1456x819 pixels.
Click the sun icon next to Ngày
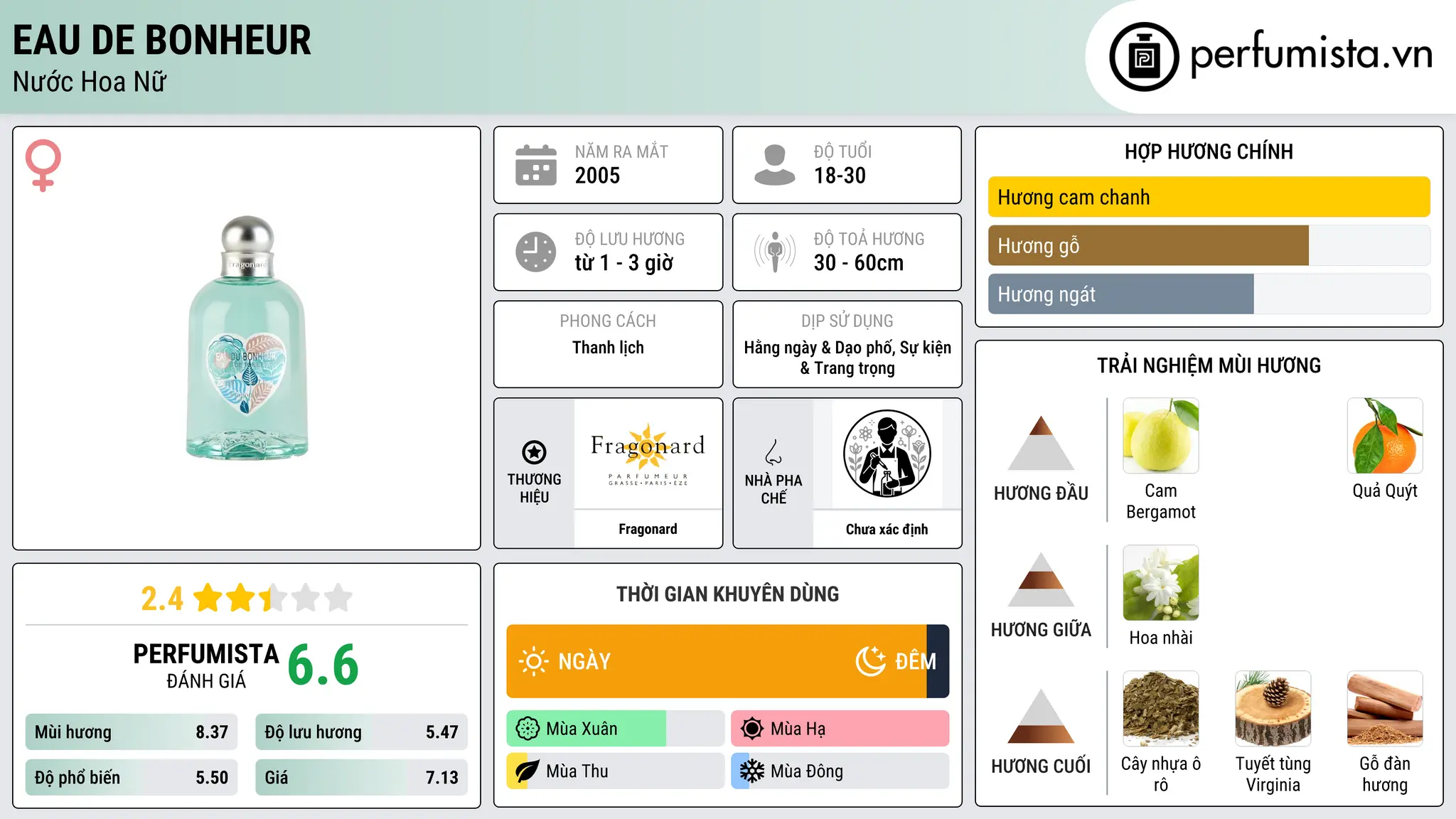533,661
